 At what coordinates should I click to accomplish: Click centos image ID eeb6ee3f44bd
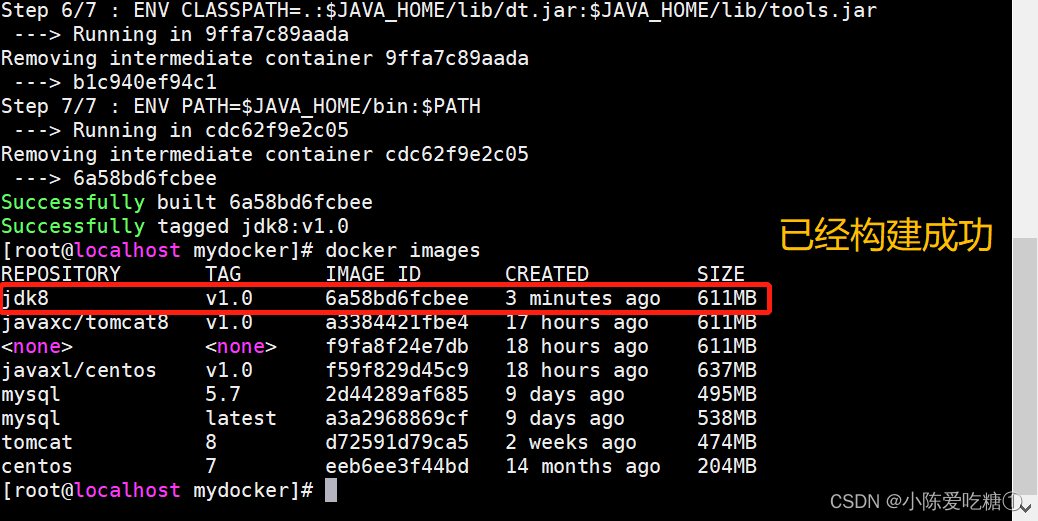397,466
